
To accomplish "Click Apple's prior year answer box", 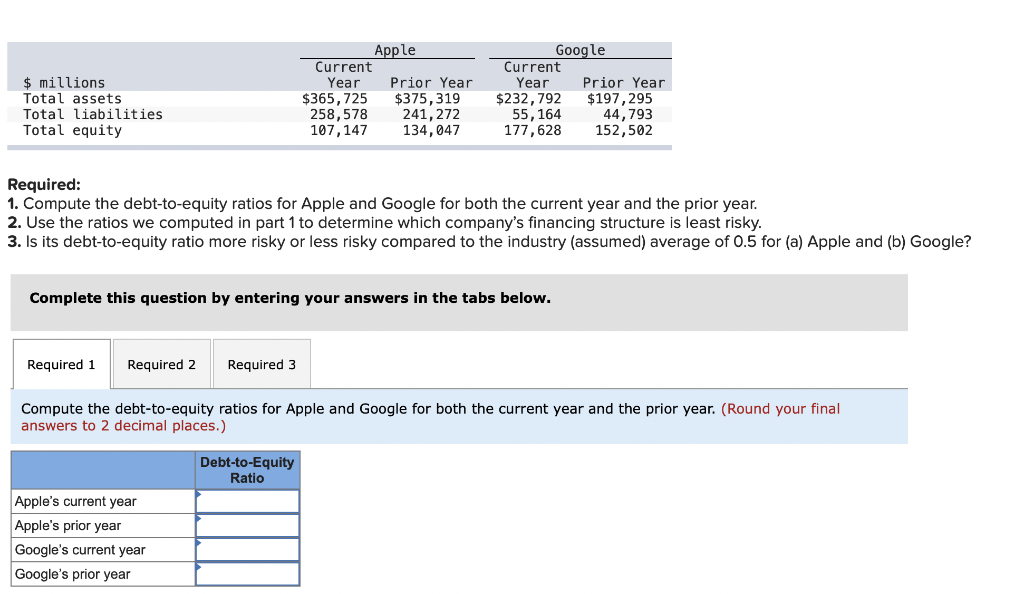I will (x=250, y=525).
